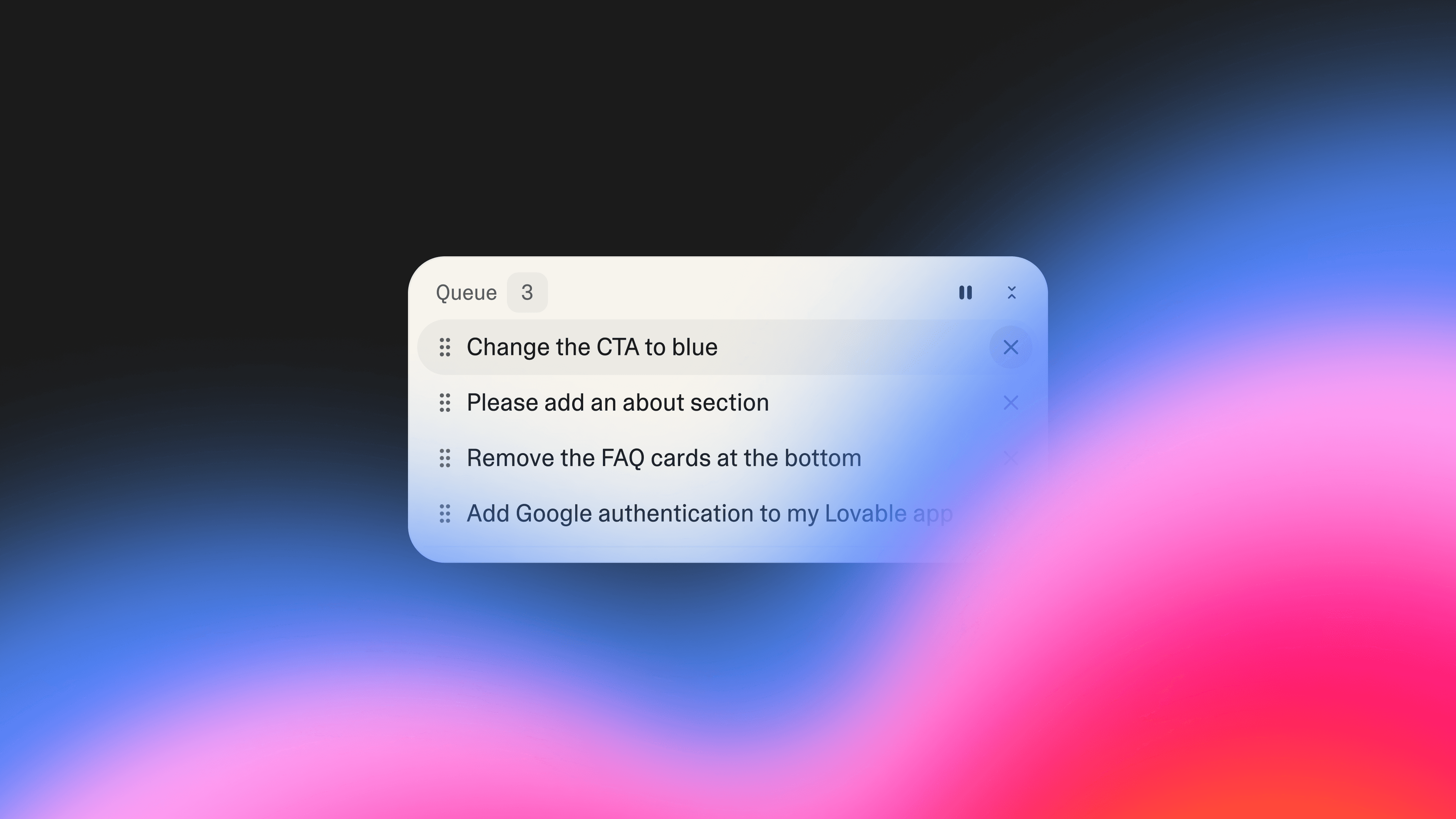
Task: Open the Please add an about section message
Action: click(x=618, y=402)
